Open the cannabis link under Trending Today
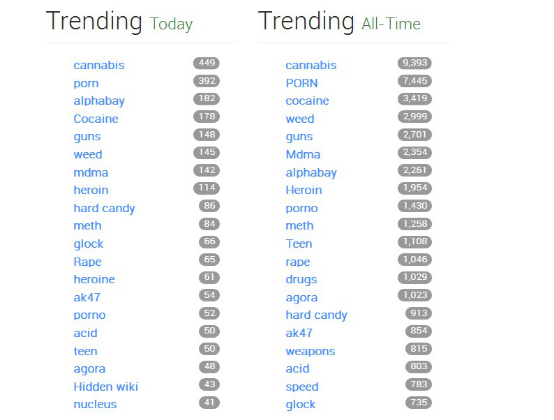 pos(99,65)
